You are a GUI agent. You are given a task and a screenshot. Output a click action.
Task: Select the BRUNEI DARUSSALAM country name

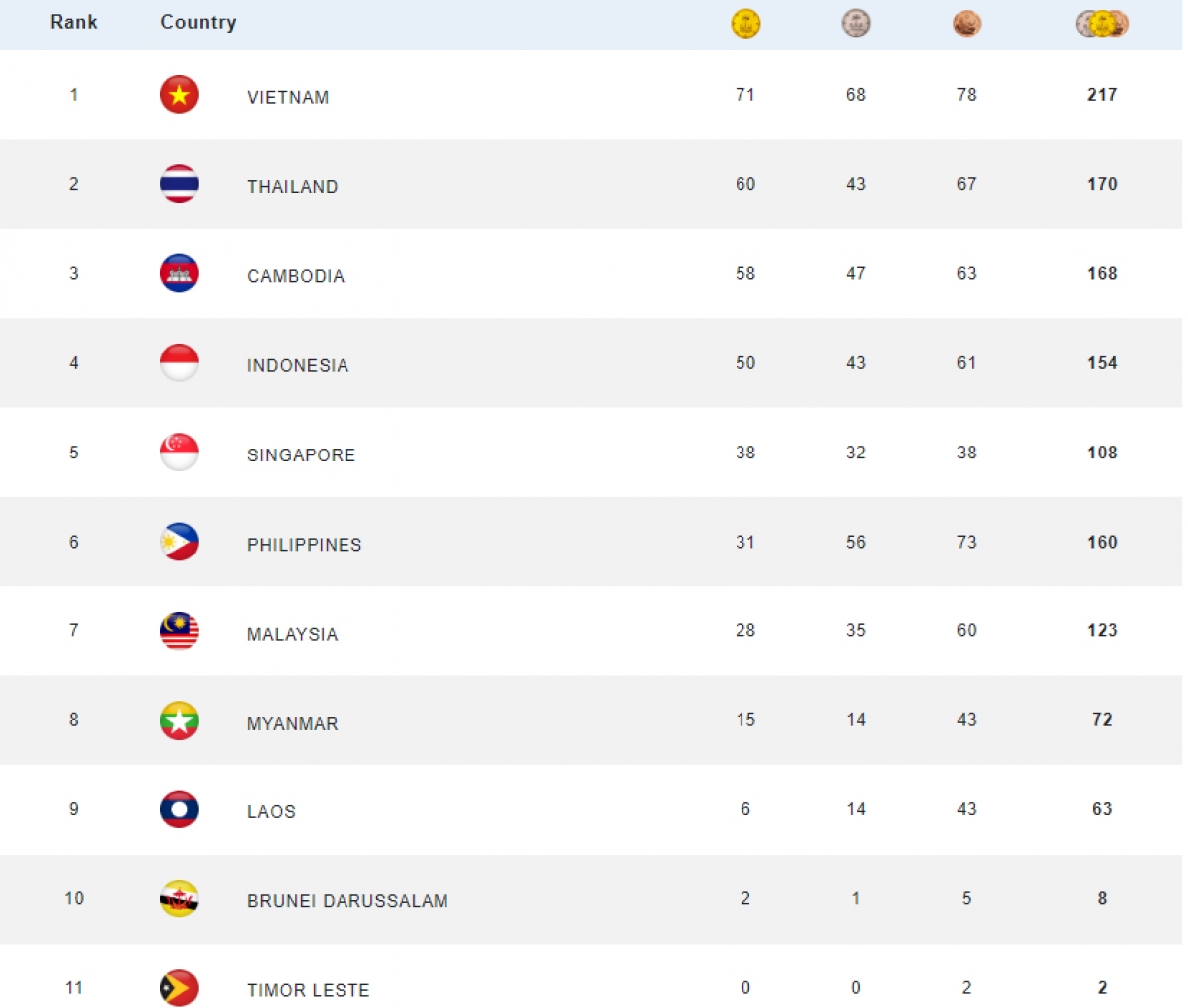click(347, 901)
